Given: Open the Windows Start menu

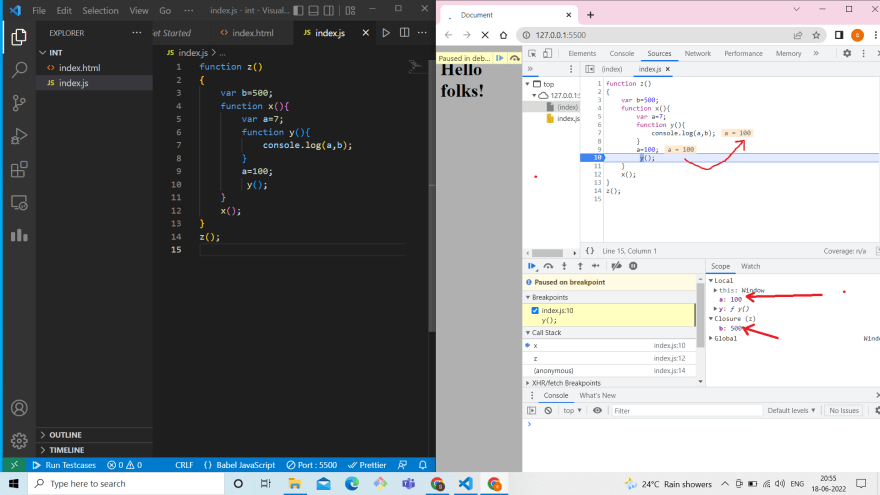Looking at the screenshot, I should pos(14,484).
